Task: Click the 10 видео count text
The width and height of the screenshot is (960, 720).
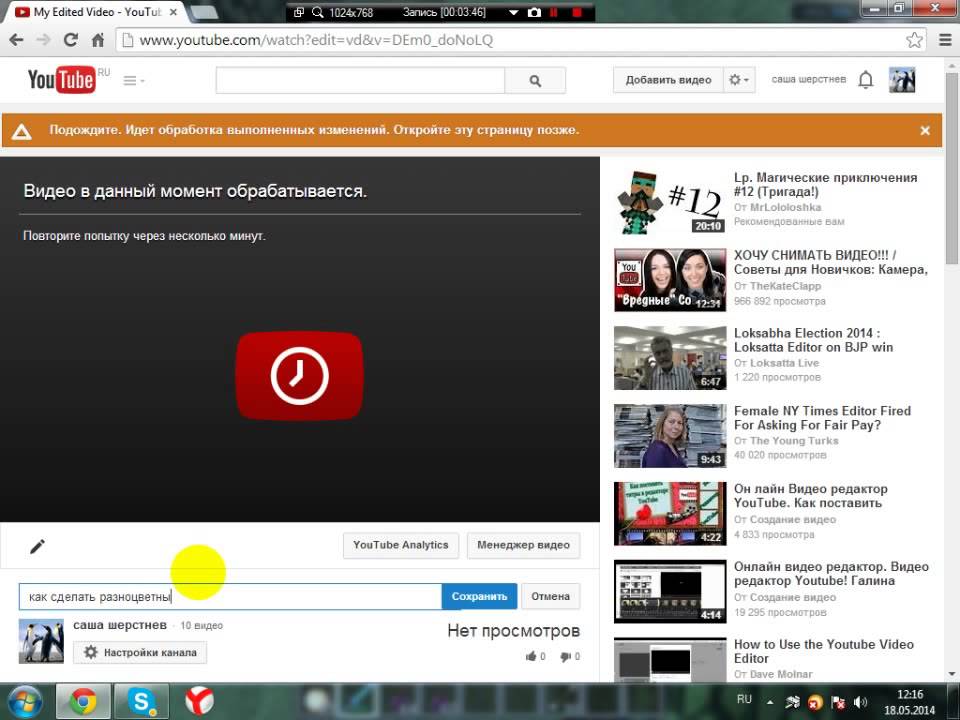Action: point(201,626)
